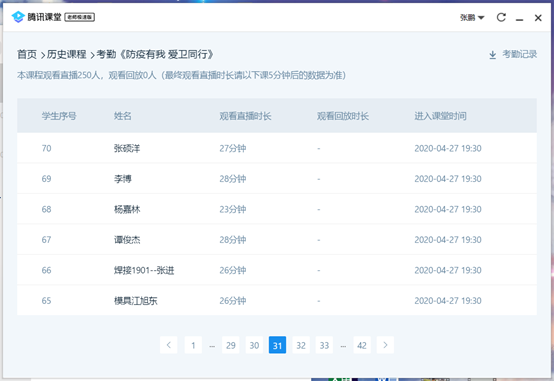Click the 老师极速版 badge beside logo

80,17
